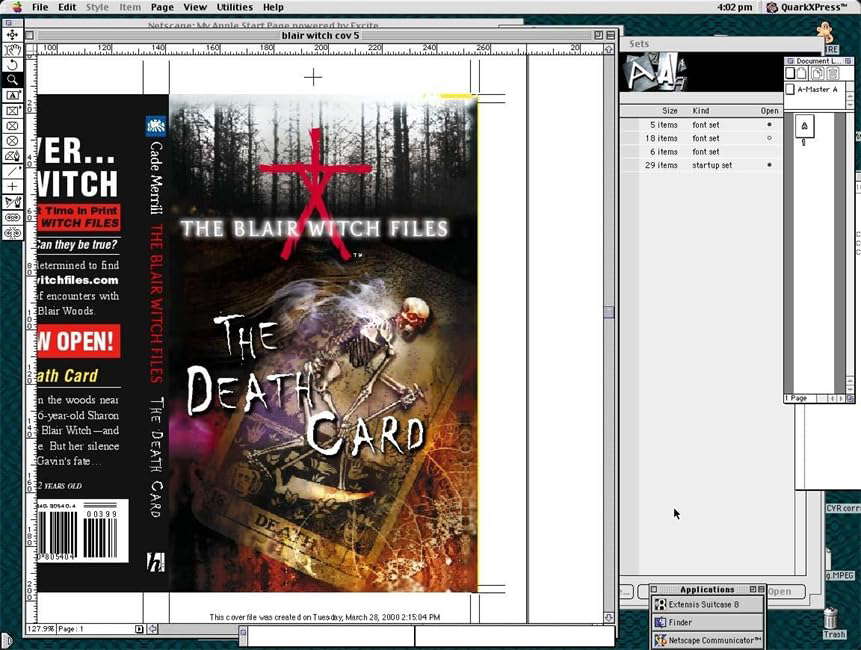Open the Help menu
Screen dimensions: 861x650
[273, 7]
